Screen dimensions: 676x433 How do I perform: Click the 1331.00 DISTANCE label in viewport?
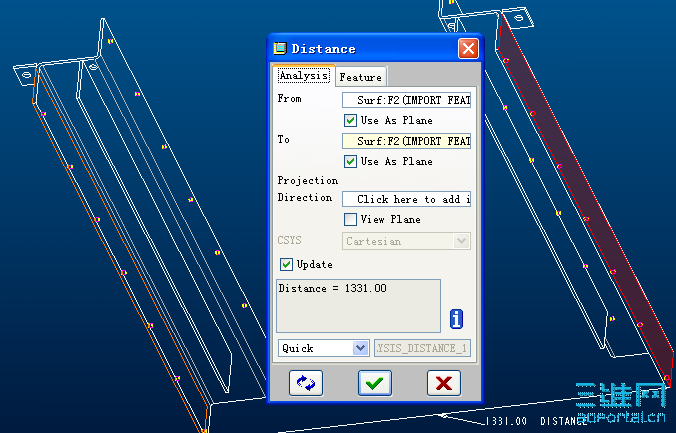point(537,421)
